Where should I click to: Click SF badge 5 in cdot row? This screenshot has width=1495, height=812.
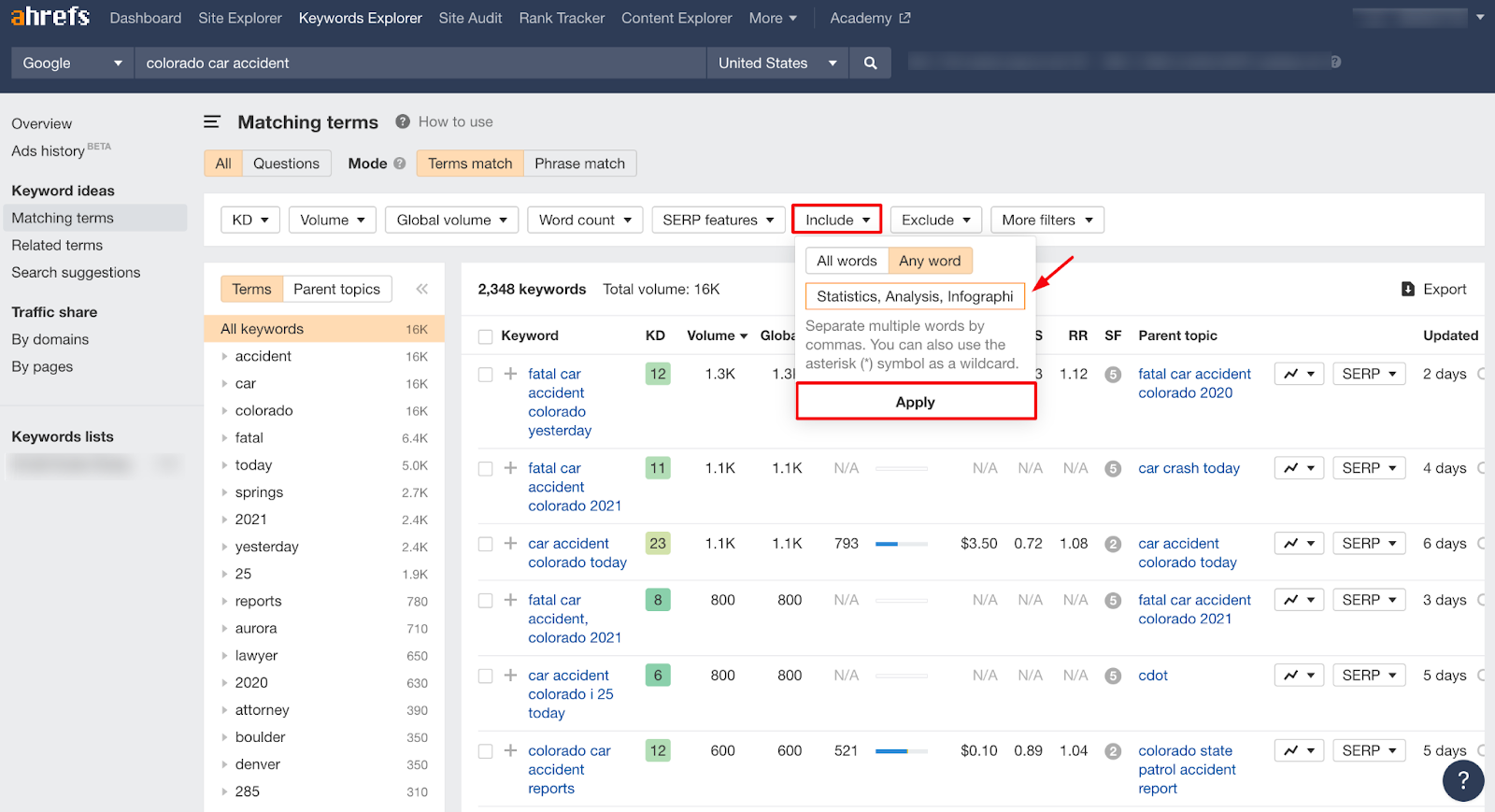(1113, 676)
